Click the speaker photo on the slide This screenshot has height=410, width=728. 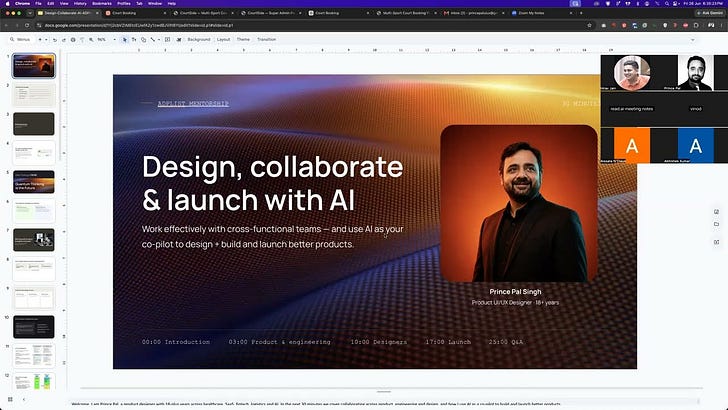(519, 203)
